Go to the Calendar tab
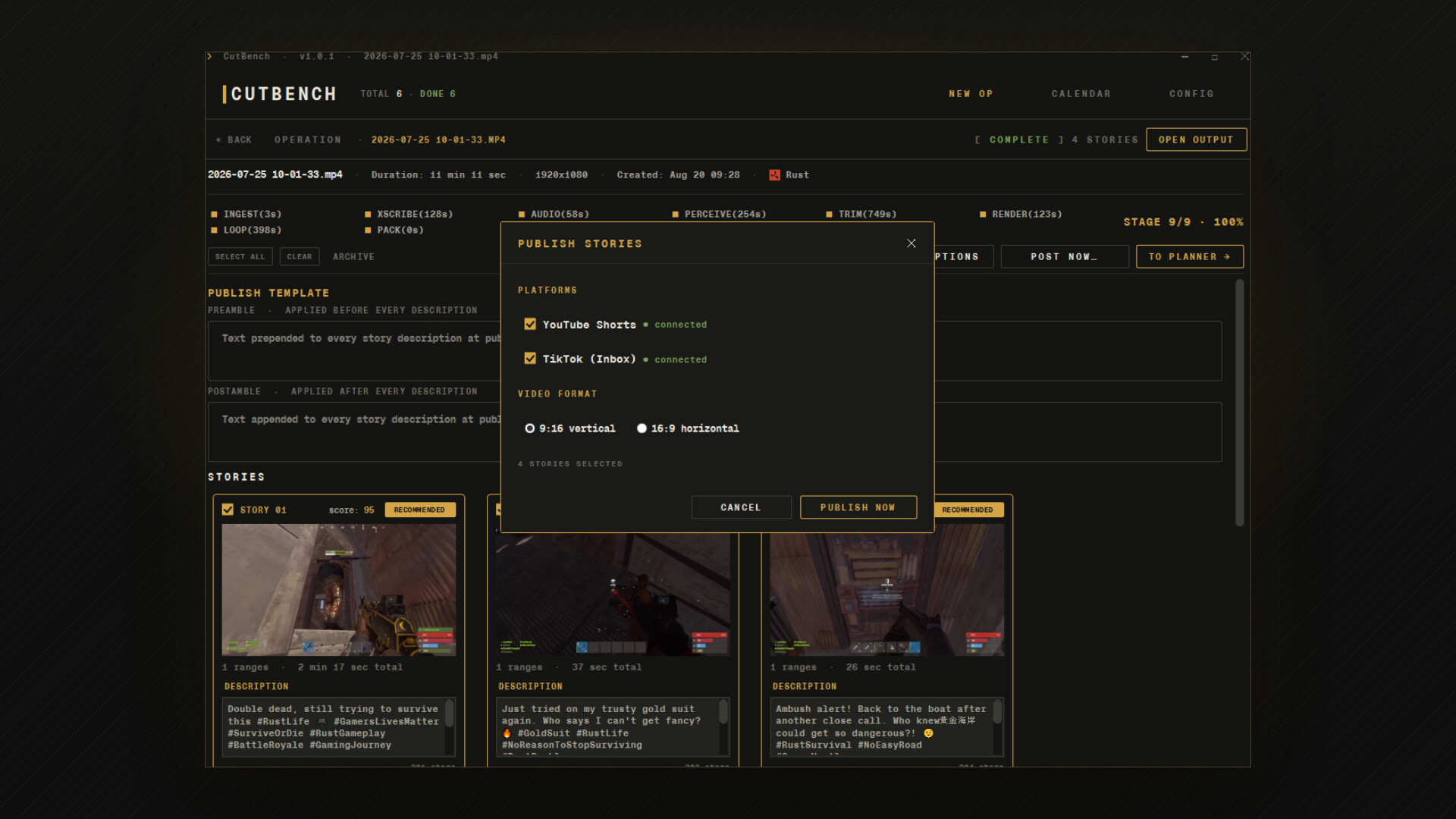Image resolution: width=1456 pixels, height=819 pixels. [x=1081, y=94]
